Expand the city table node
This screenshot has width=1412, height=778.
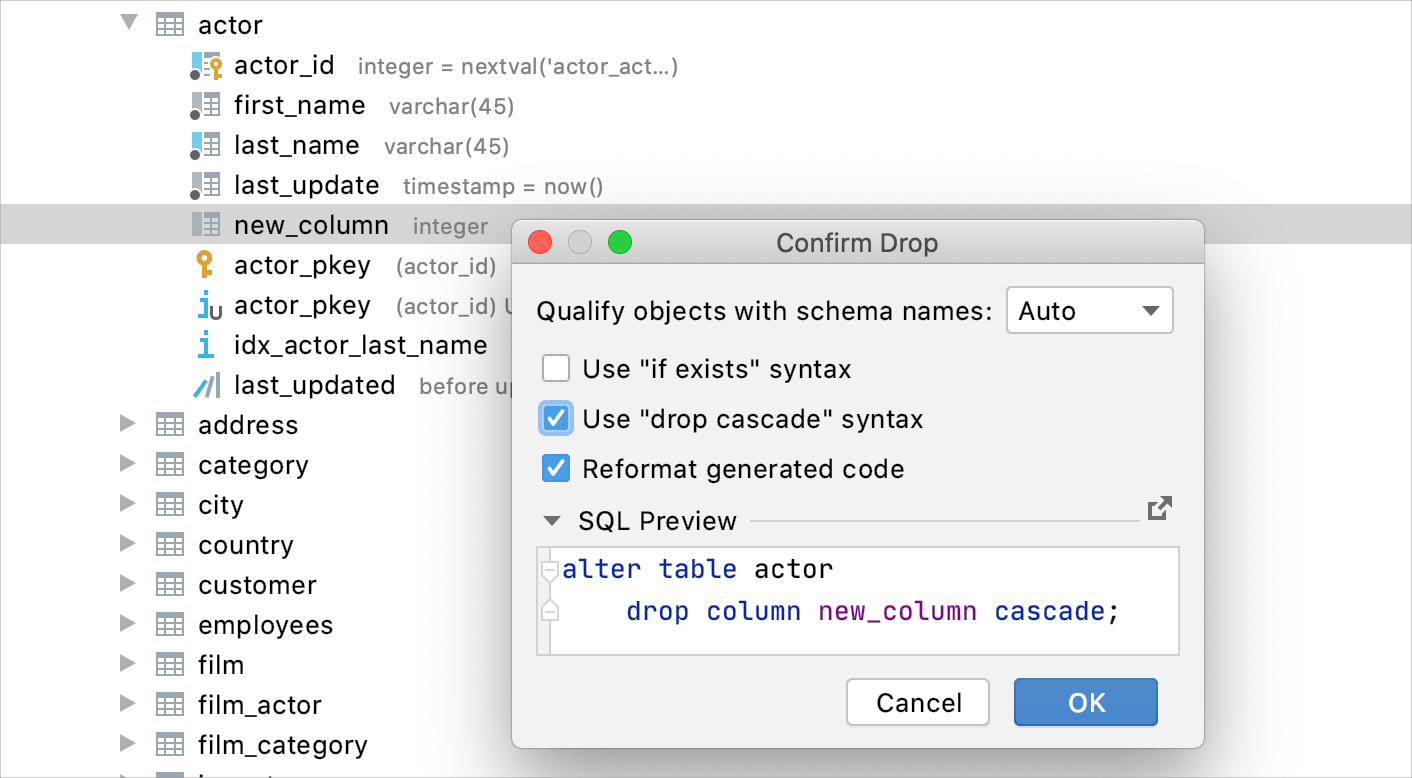point(128,504)
